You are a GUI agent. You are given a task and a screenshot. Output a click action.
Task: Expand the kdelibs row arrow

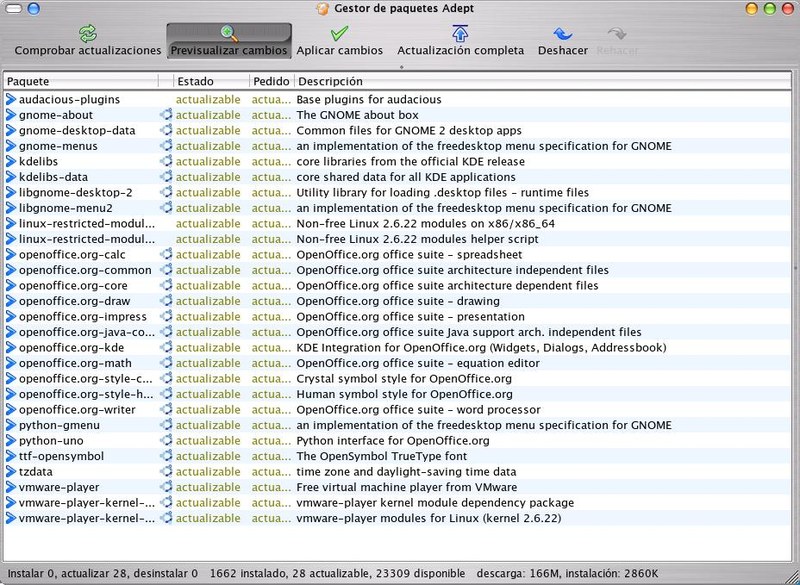coord(11,162)
